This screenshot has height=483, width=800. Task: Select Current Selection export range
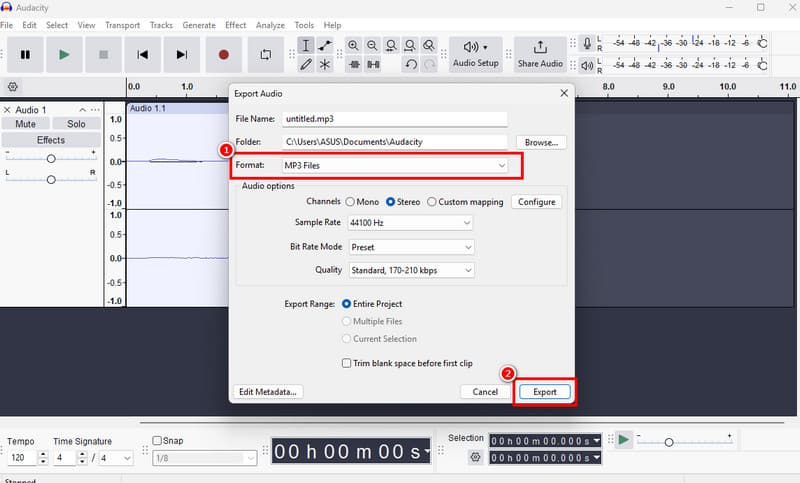(346, 339)
